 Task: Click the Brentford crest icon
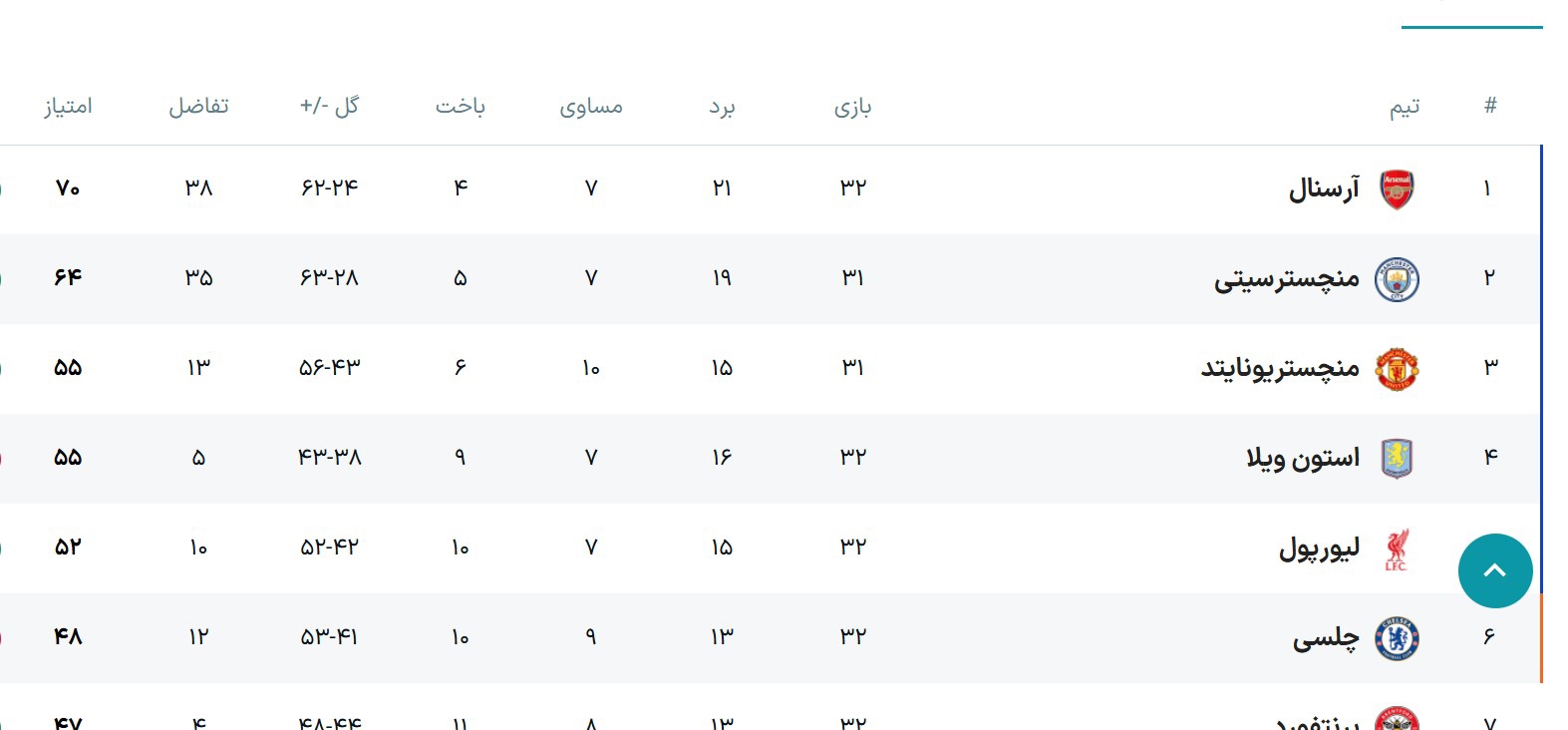pyautogui.click(x=1397, y=720)
